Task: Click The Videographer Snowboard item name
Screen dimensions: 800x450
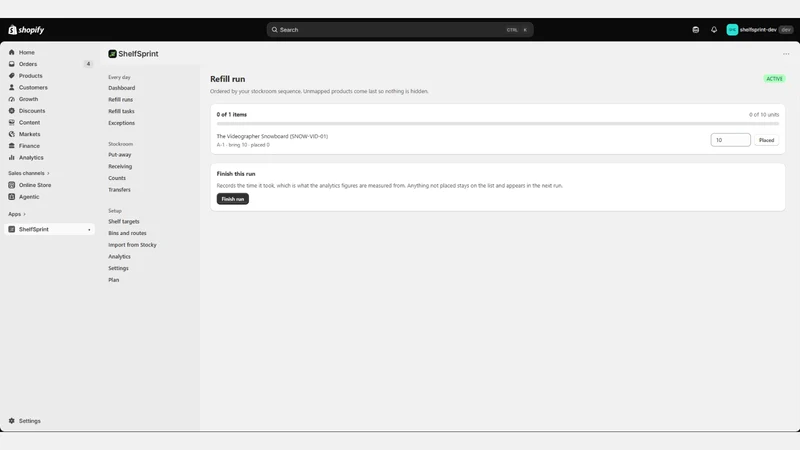Action: (272, 136)
